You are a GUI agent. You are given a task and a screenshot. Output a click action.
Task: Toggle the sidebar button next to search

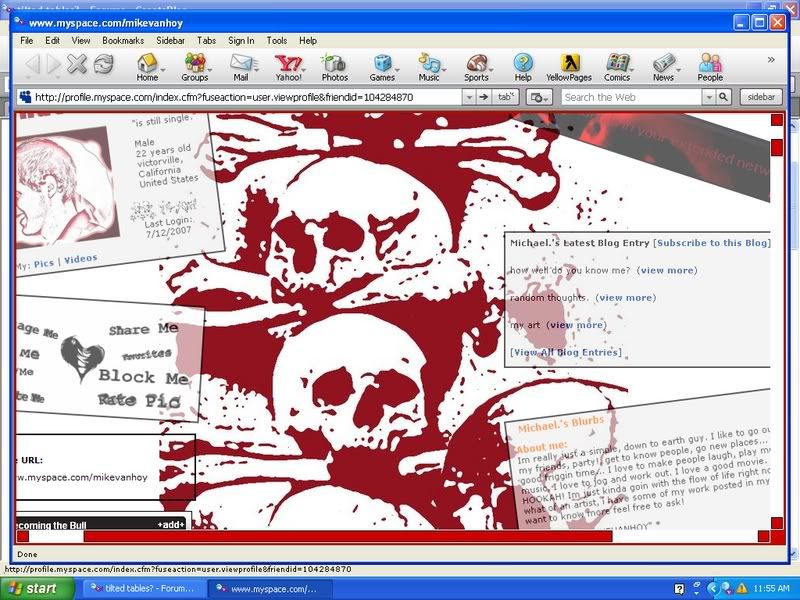coord(761,97)
